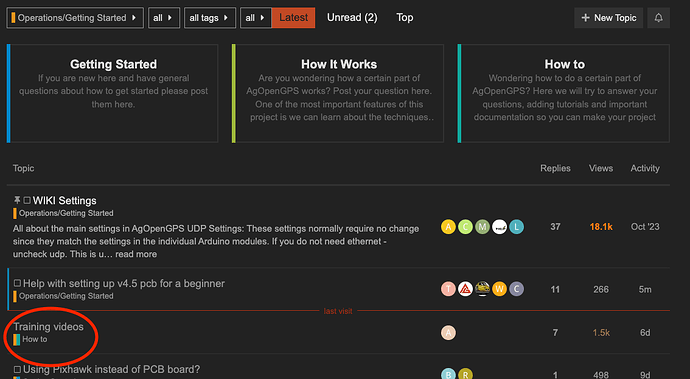Open 'Help with setting up v4.5 pcb' topic
The image size is (690, 379).
tap(124, 283)
